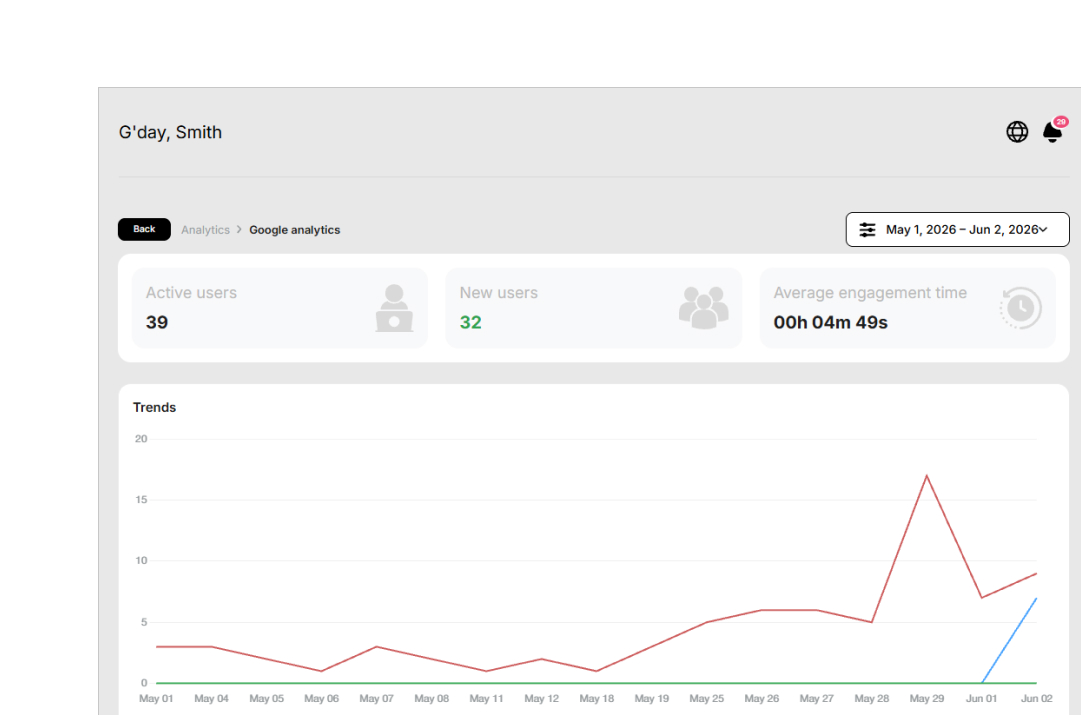
Task: Click the 00h 04m 49s value
Action: 830,322
